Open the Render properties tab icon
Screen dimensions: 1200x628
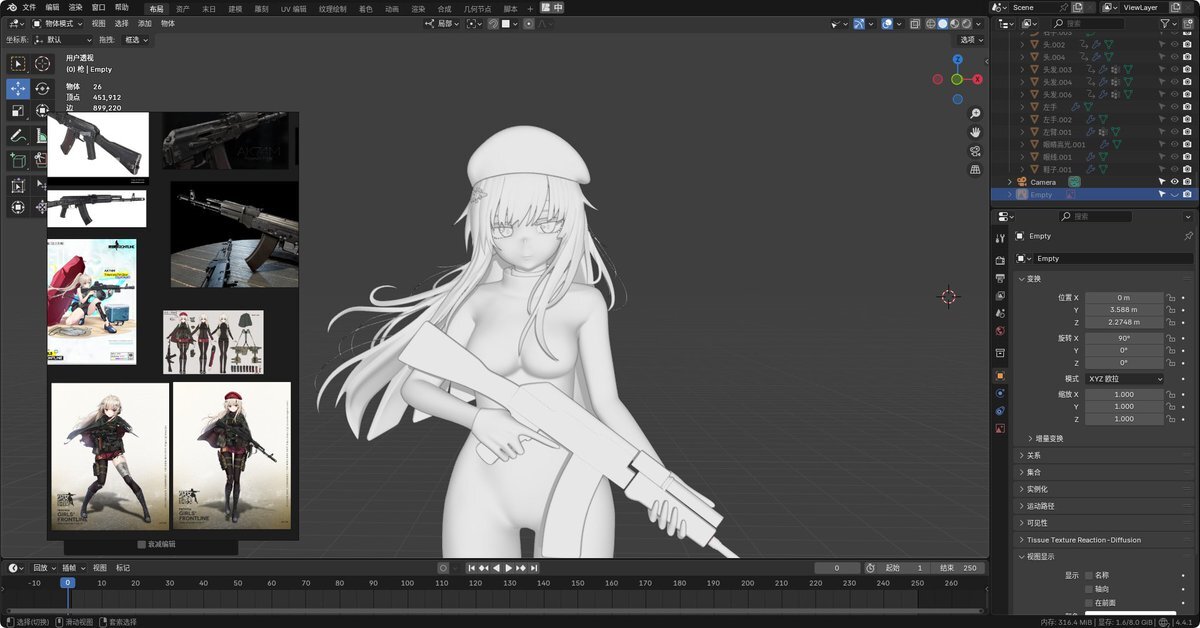pos(1000,260)
